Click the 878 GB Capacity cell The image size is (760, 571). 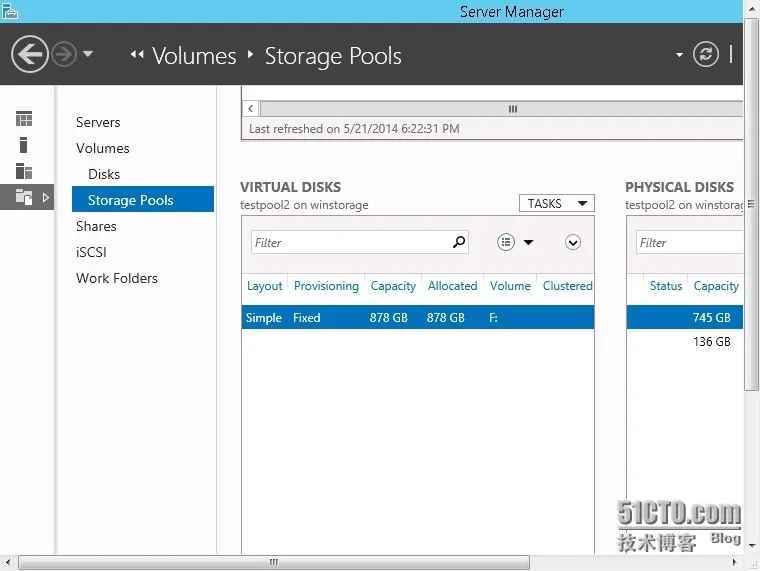tap(388, 317)
